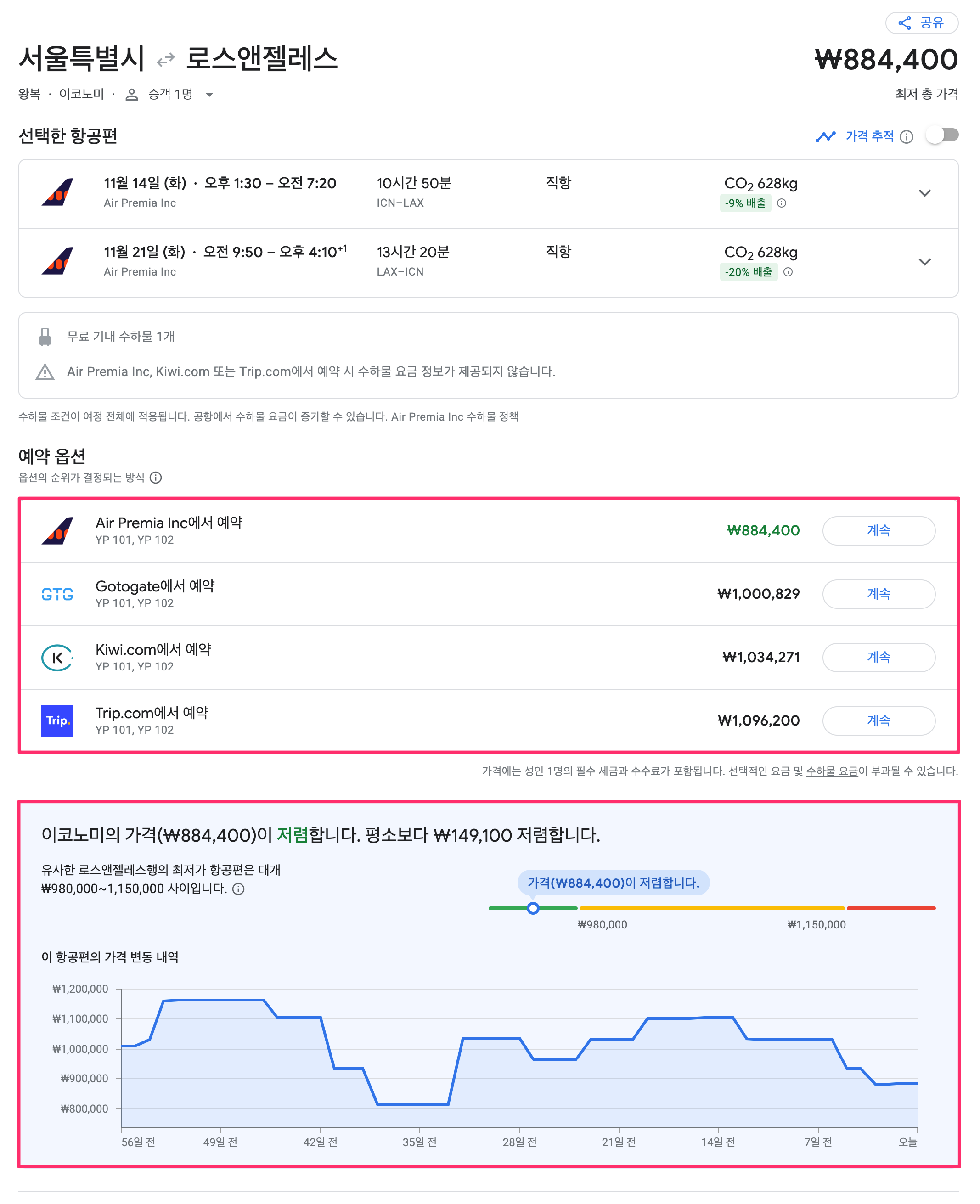Open the 승객 1명 passenger dropdown

209,95
